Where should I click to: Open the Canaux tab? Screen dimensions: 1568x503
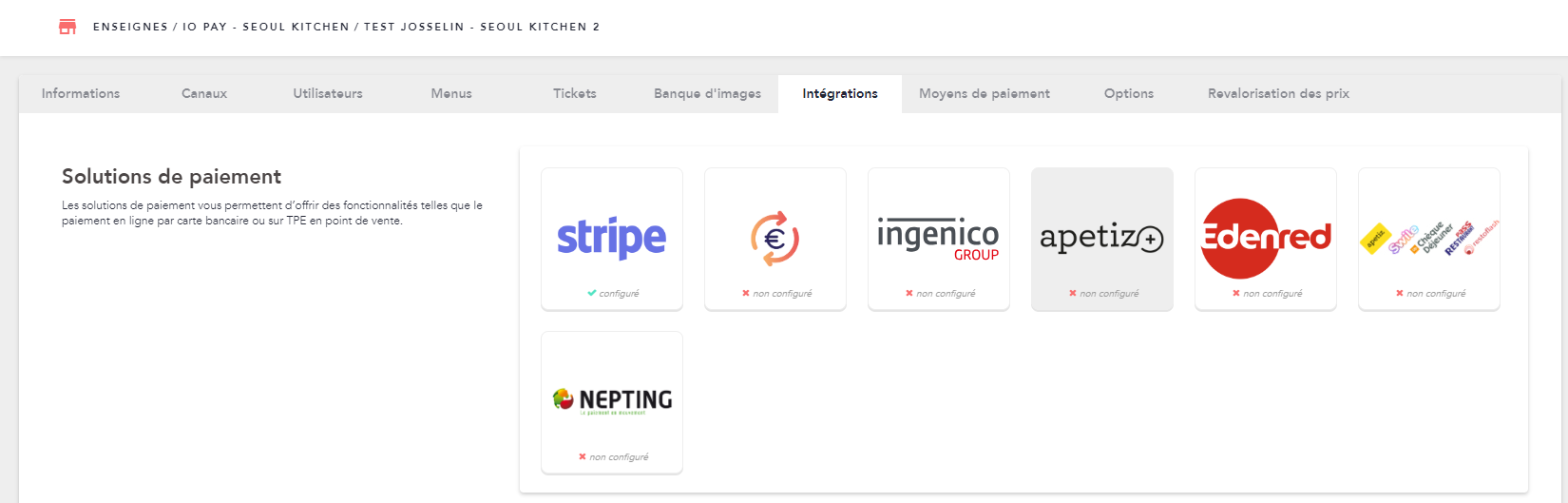(204, 93)
